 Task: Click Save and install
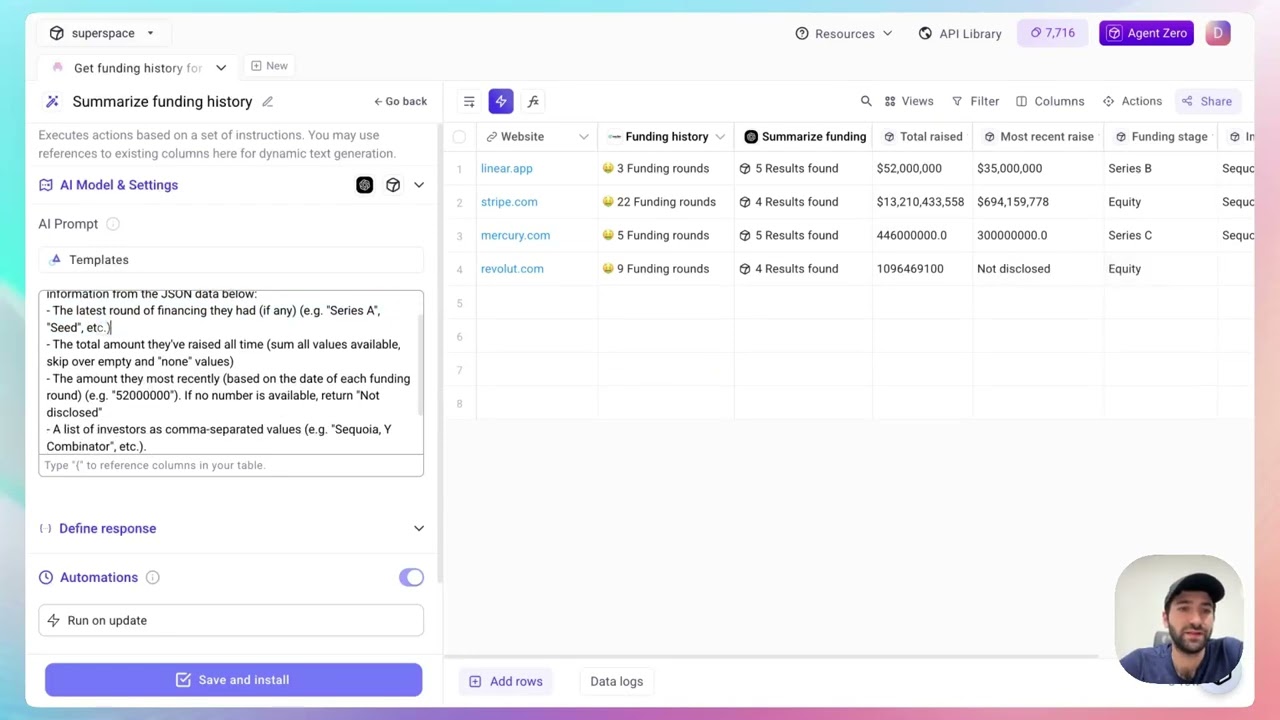233,680
